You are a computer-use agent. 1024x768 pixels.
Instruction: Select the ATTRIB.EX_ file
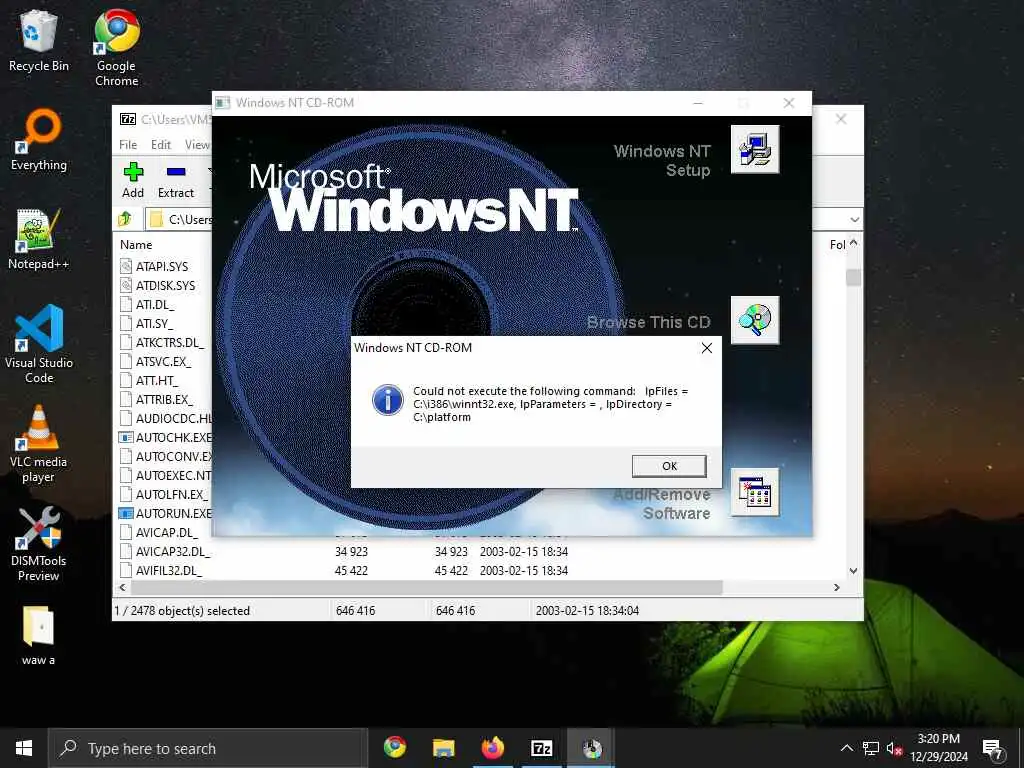point(165,399)
